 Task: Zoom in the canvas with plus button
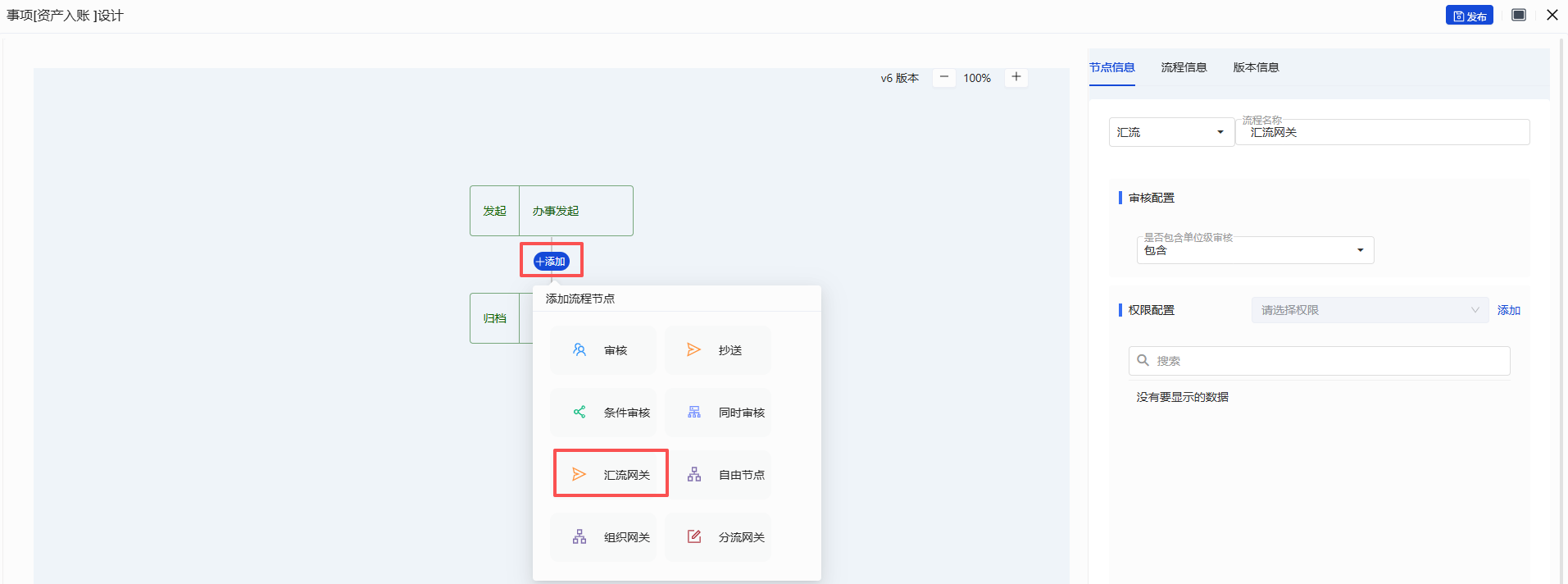coord(1016,77)
